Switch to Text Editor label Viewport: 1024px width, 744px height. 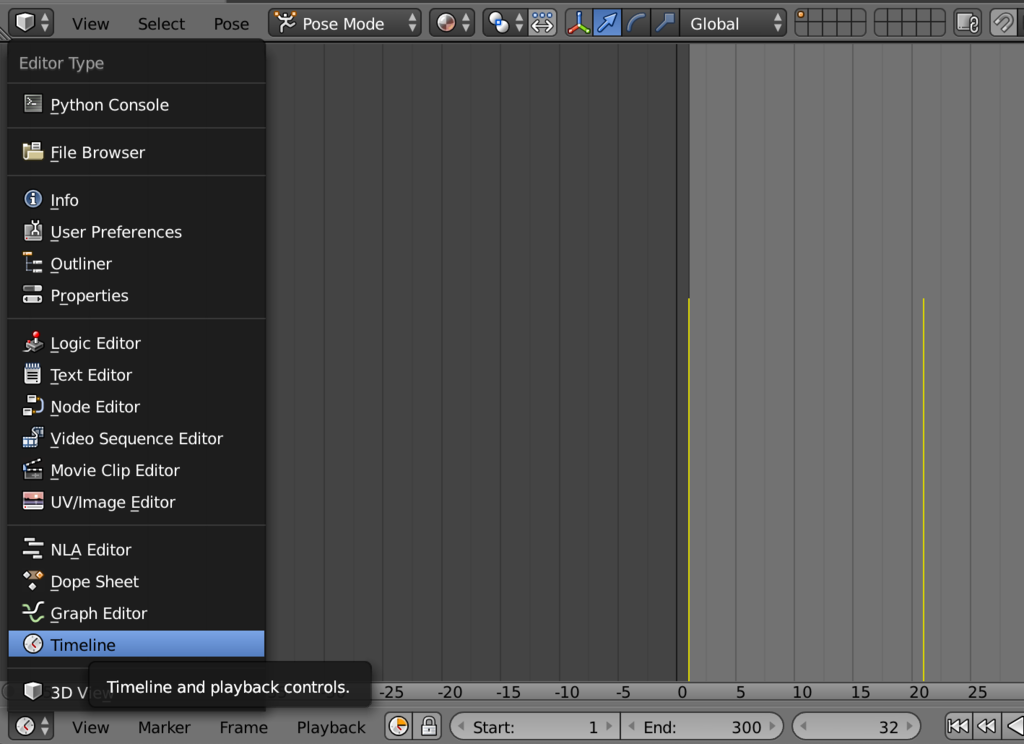(x=91, y=375)
